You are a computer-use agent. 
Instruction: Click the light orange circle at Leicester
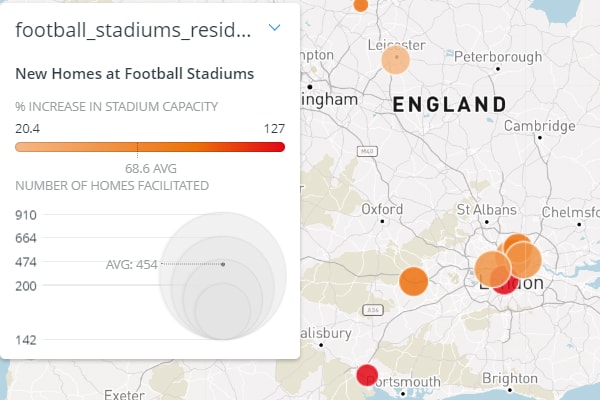pos(396,60)
